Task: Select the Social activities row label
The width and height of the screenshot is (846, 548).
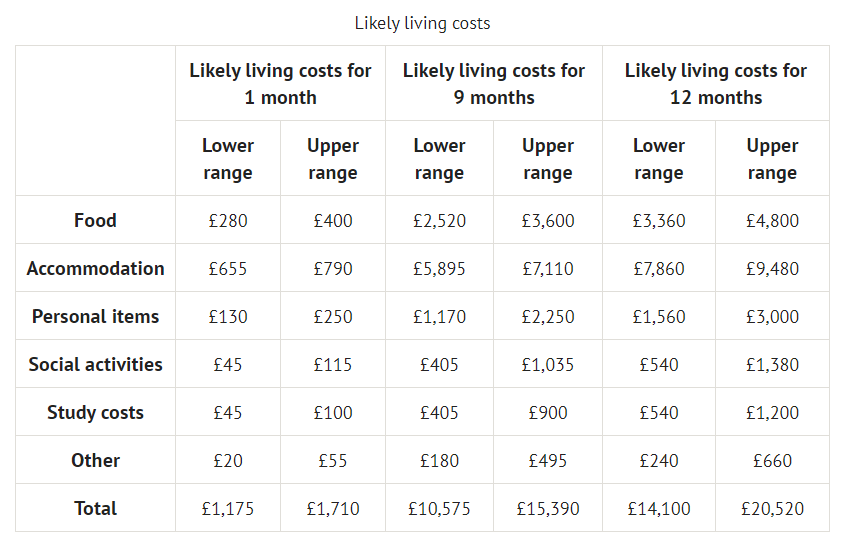Action: pos(95,364)
